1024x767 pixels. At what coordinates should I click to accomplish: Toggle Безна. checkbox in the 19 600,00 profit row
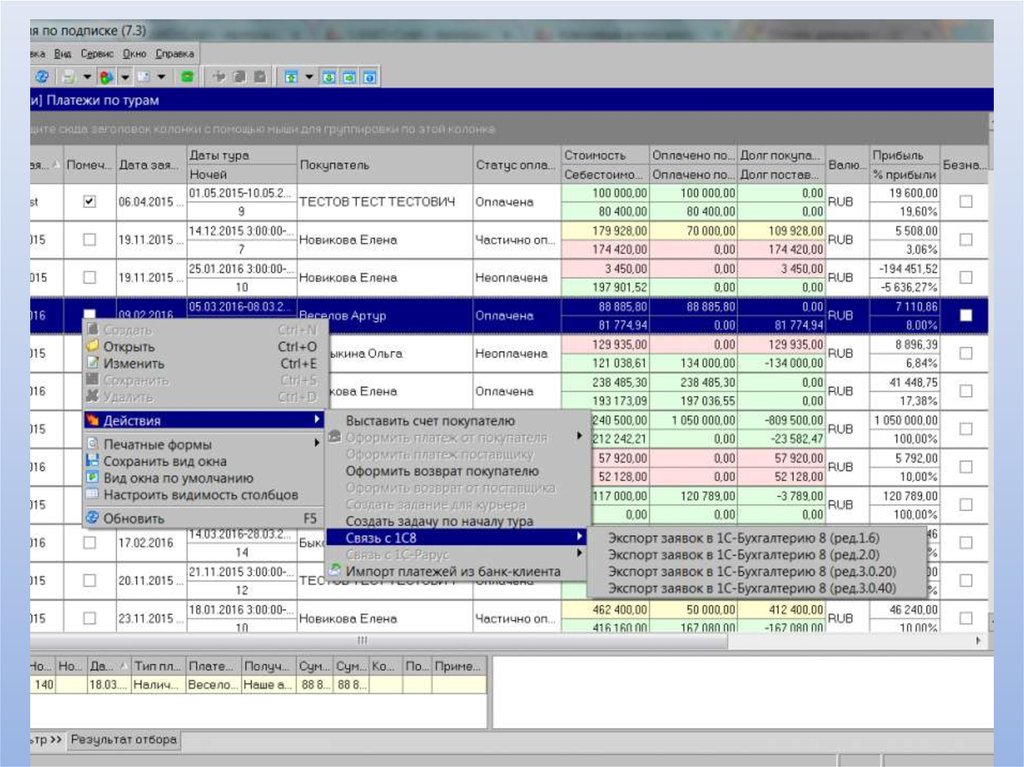tap(966, 202)
